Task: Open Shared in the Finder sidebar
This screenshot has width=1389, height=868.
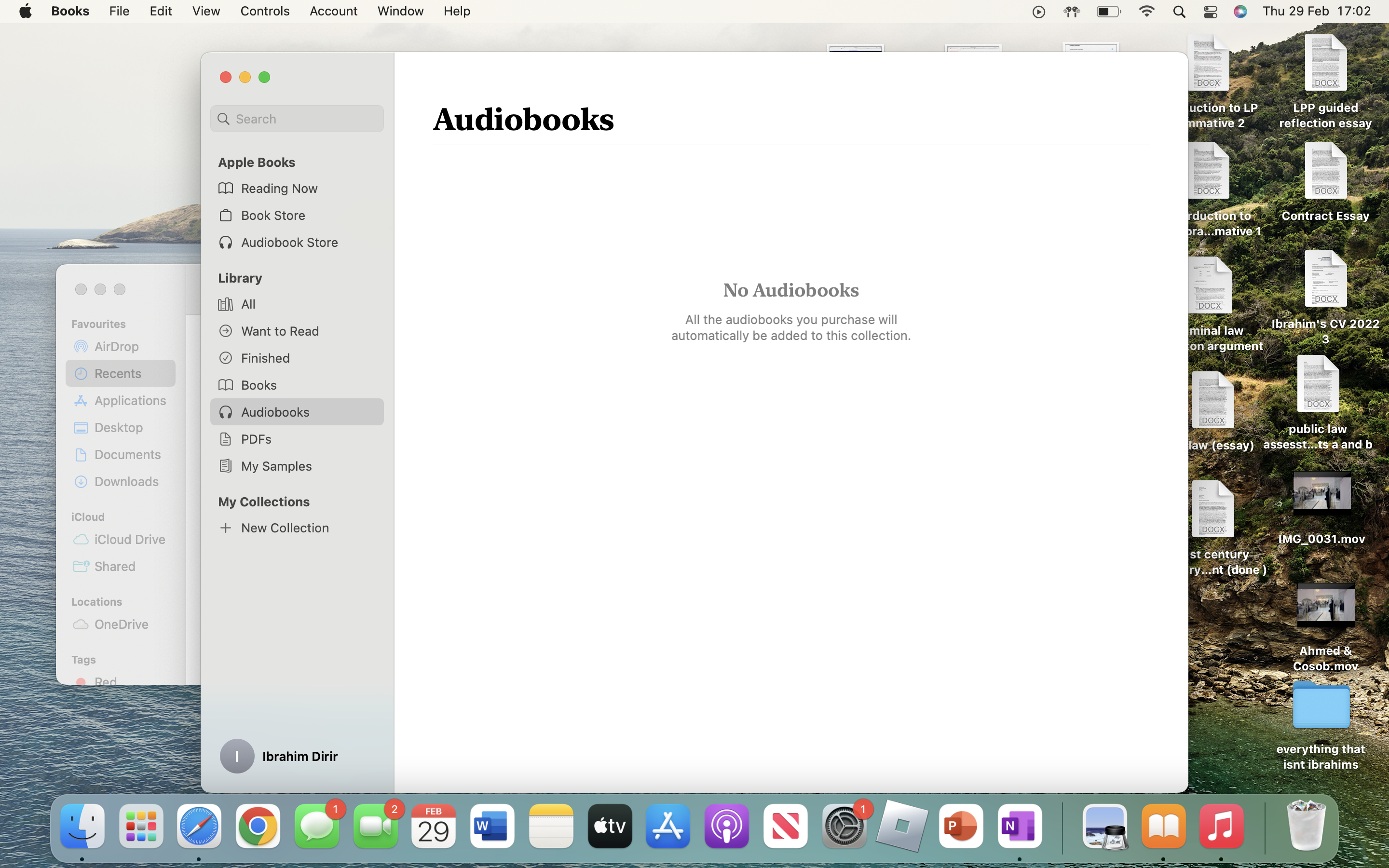Action: 121,566
